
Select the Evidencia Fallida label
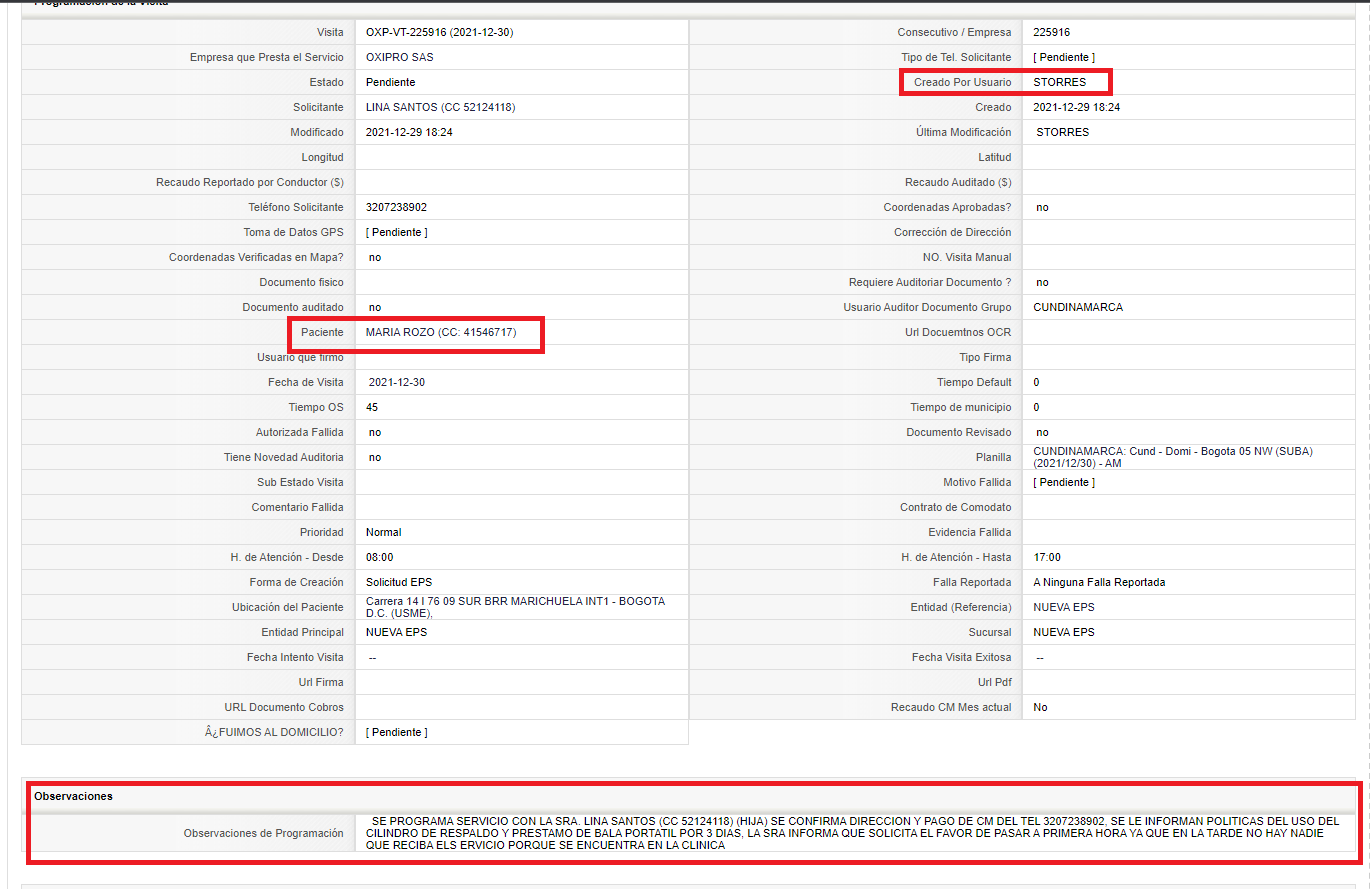coord(969,532)
